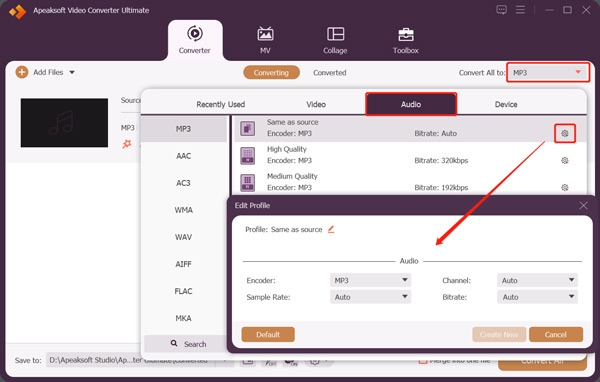This screenshot has width=600, height=382.
Task: Open the Collage tab
Action: (x=335, y=40)
